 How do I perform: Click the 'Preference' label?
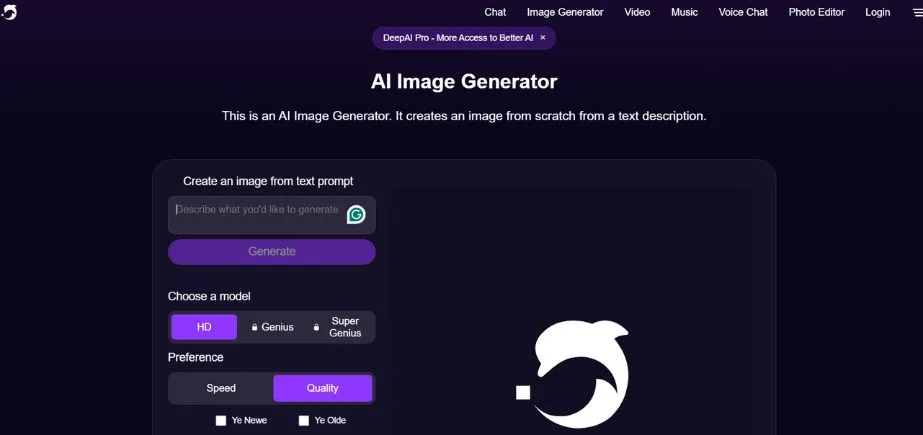coord(195,357)
